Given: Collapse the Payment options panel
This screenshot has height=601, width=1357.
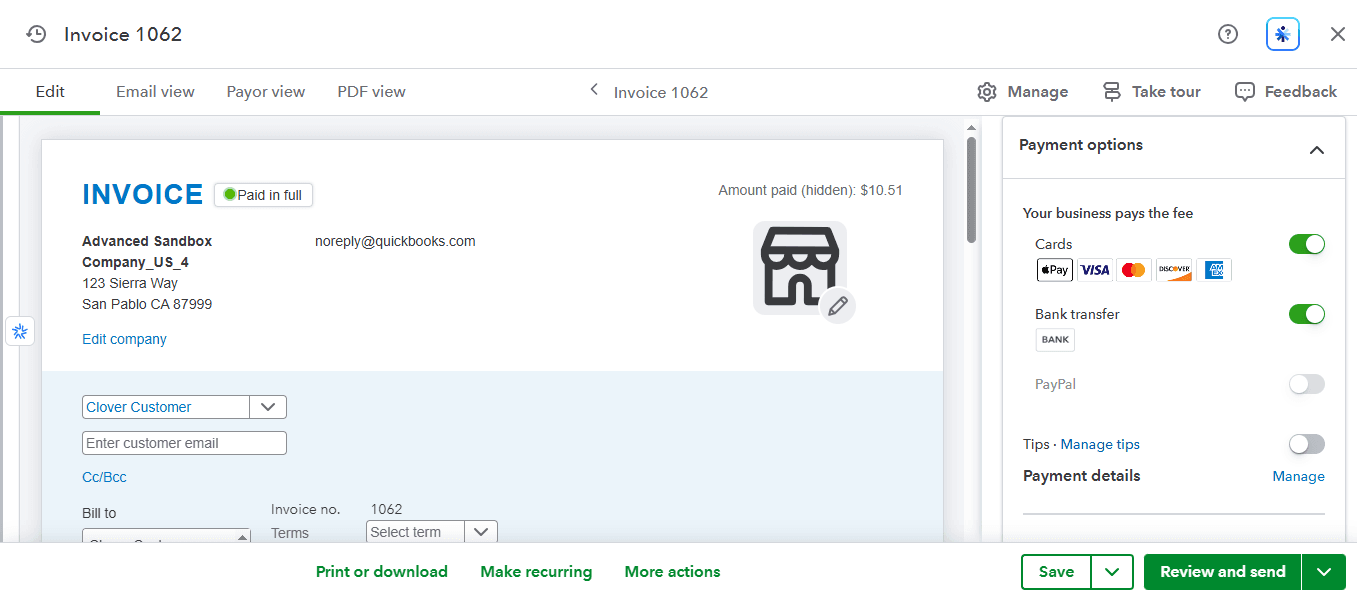Looking at the screenshot, I should point(1317,150).
